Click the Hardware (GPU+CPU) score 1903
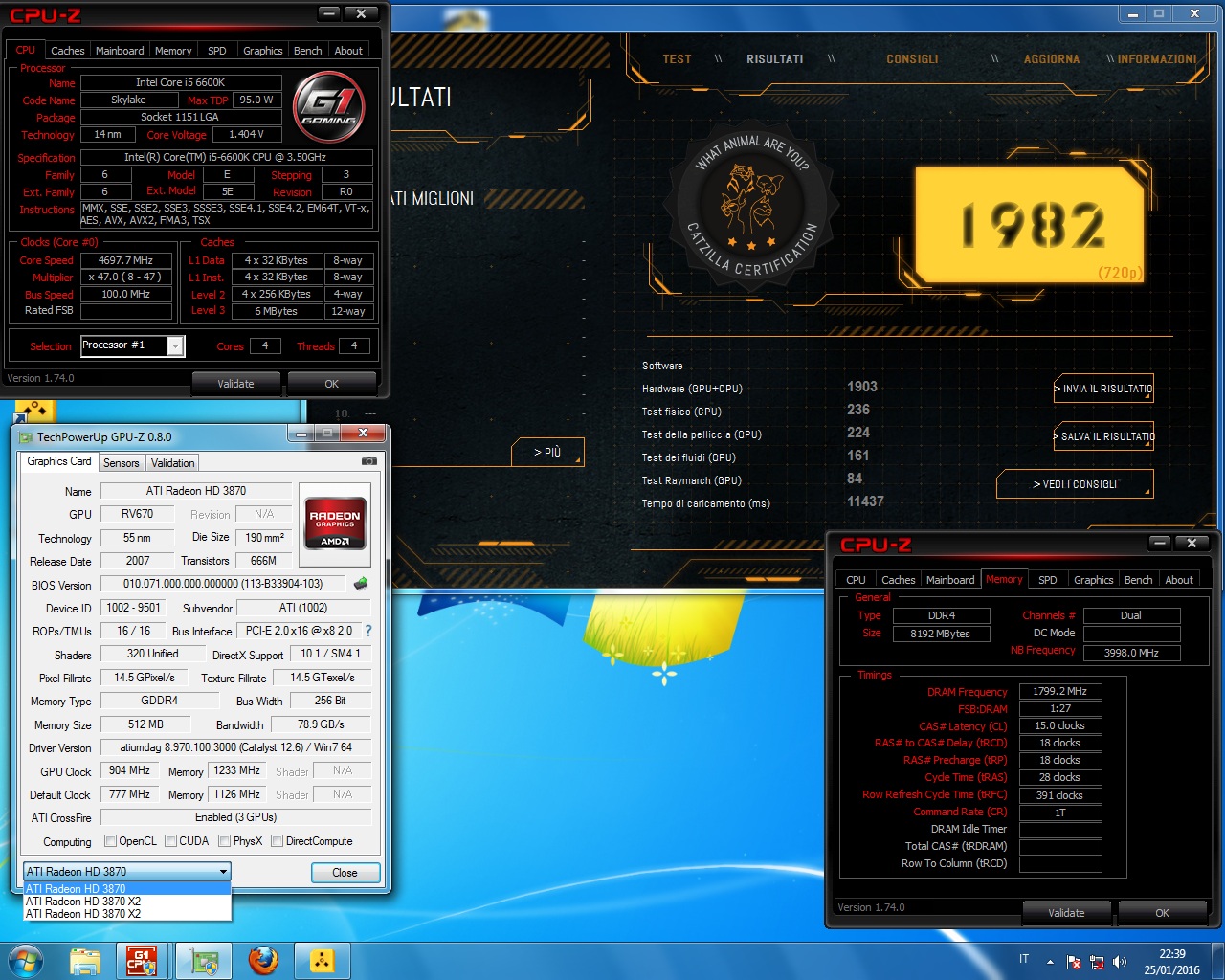Image resolution: width=1225 pixels, height=980 pixels. coord(862,387)
